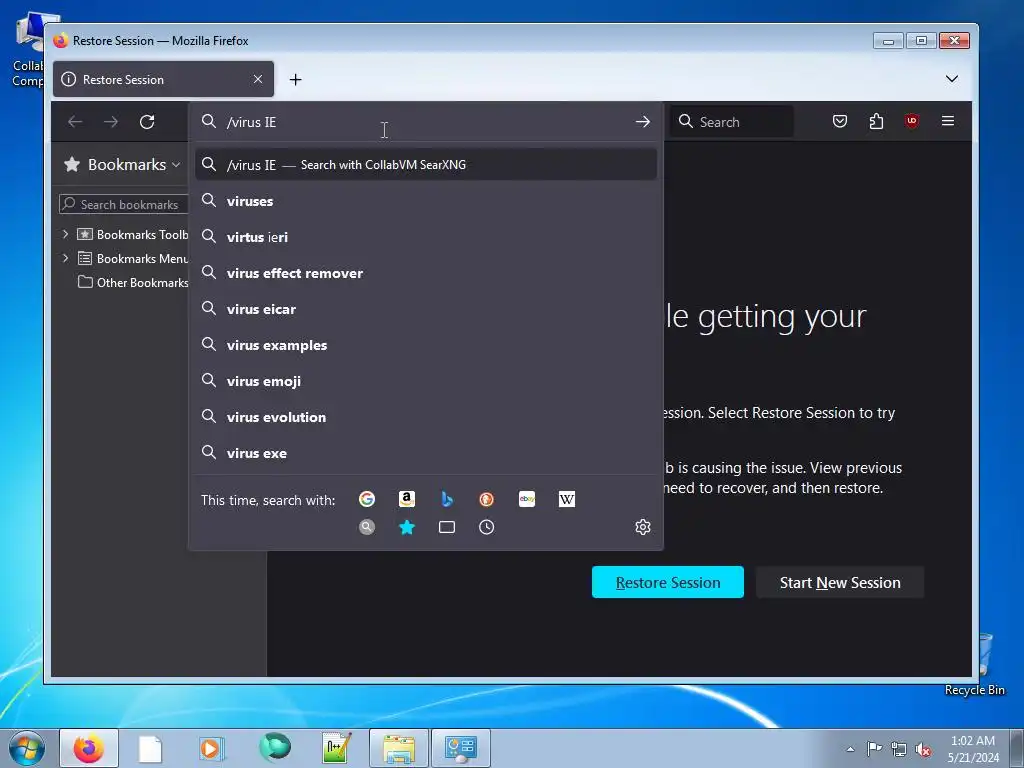Click the Start New Session button

pyautogui.click(x=840, y=582)
